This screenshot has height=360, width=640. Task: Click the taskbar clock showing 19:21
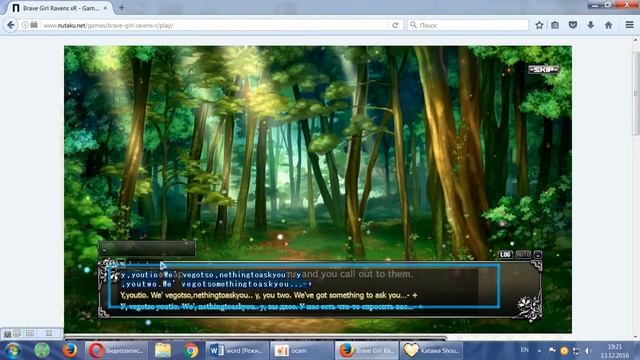[x=614, y=351]
